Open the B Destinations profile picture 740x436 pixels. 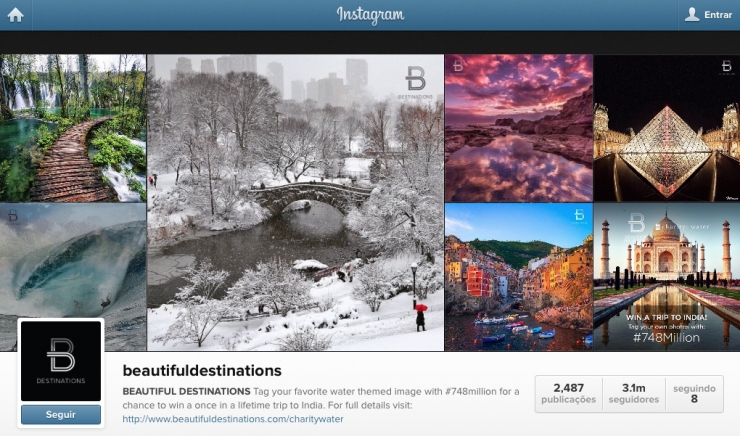61,361
